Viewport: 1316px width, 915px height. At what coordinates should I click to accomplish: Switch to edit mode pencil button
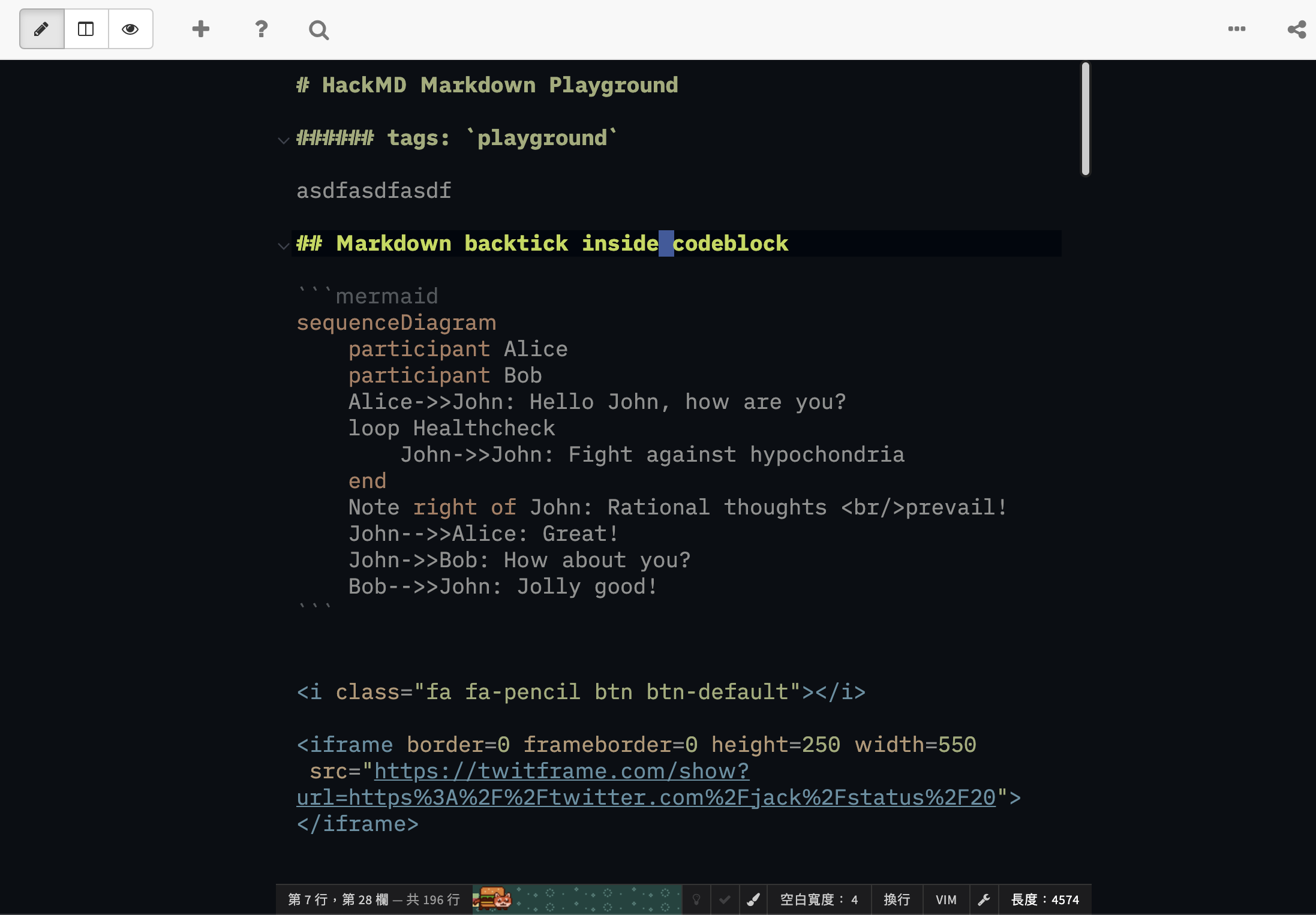[41, 29]
